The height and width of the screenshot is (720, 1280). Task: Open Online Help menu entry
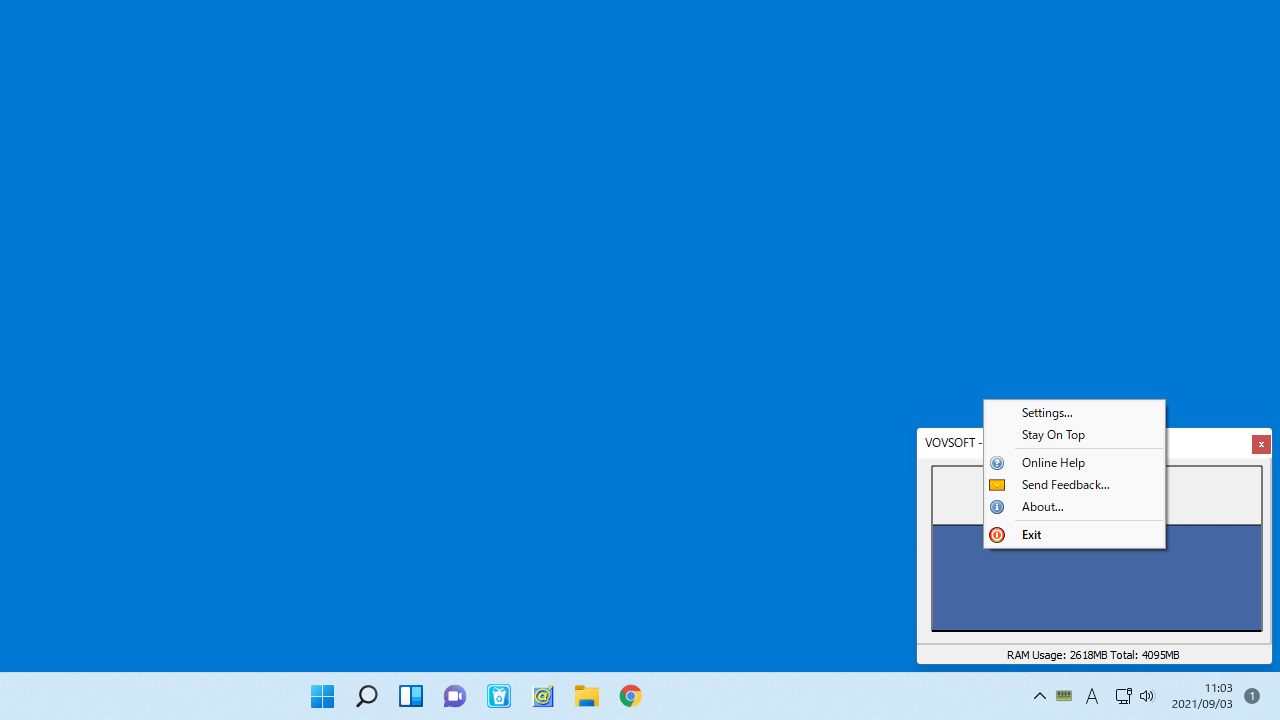[x=1074, y=463]
